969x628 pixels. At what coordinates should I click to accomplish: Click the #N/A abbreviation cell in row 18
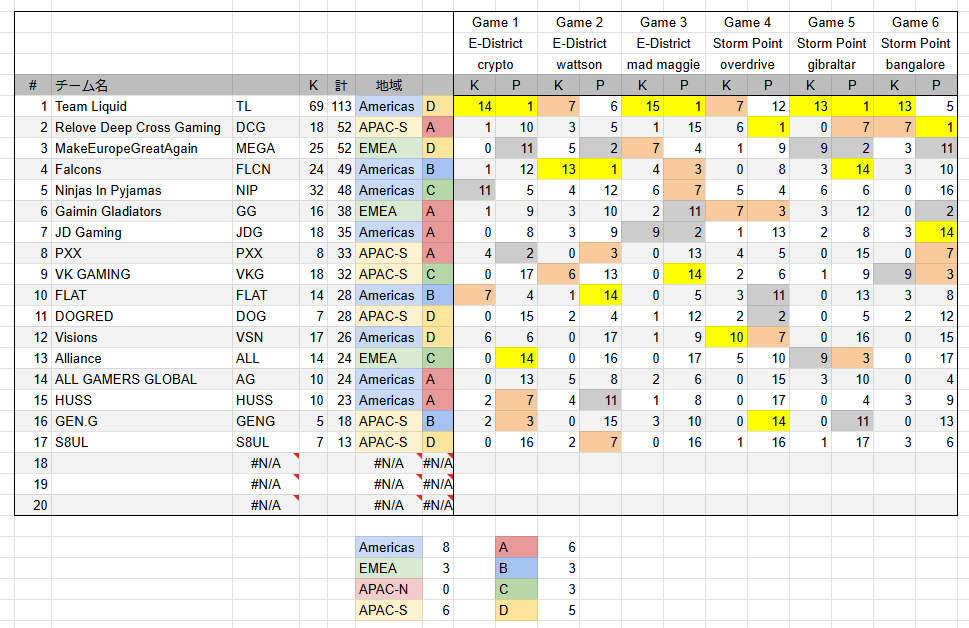click(x=266, y=464)
